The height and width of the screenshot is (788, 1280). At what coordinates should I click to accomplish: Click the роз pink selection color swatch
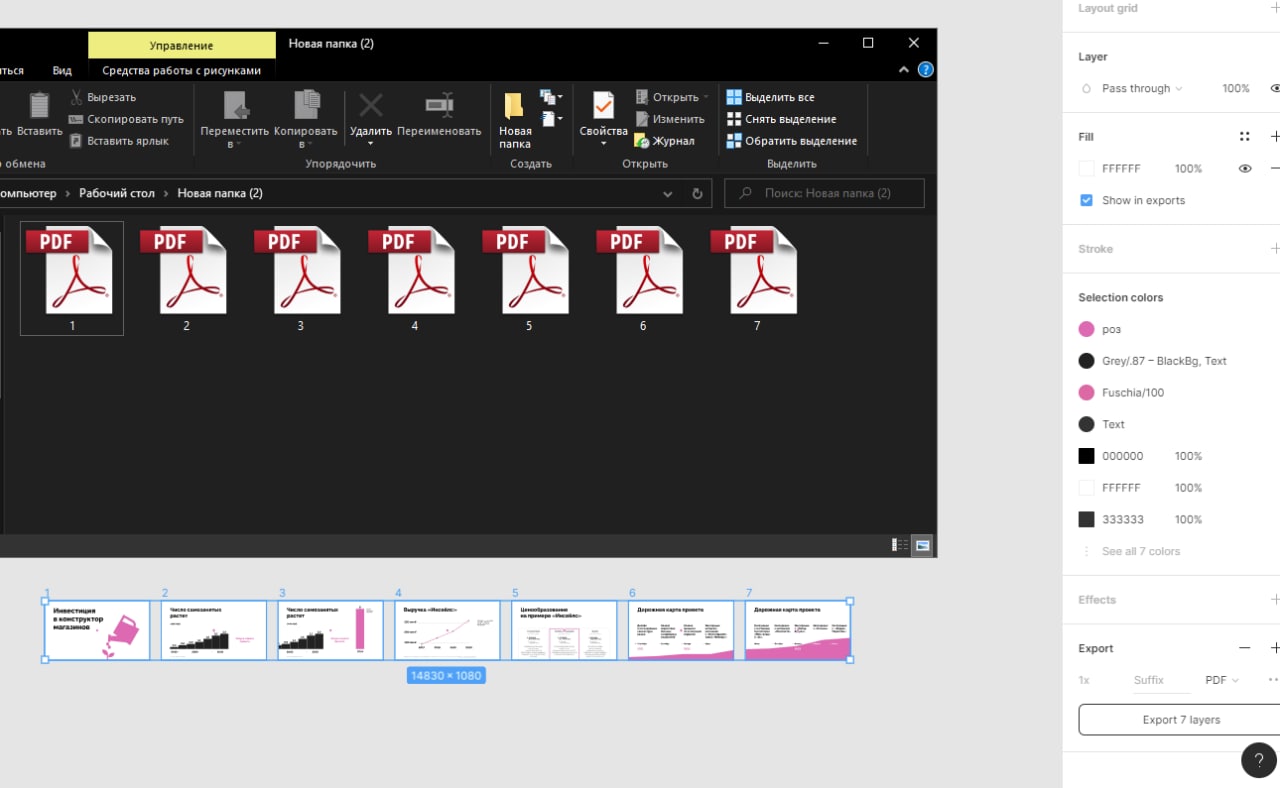(1086, 329)
